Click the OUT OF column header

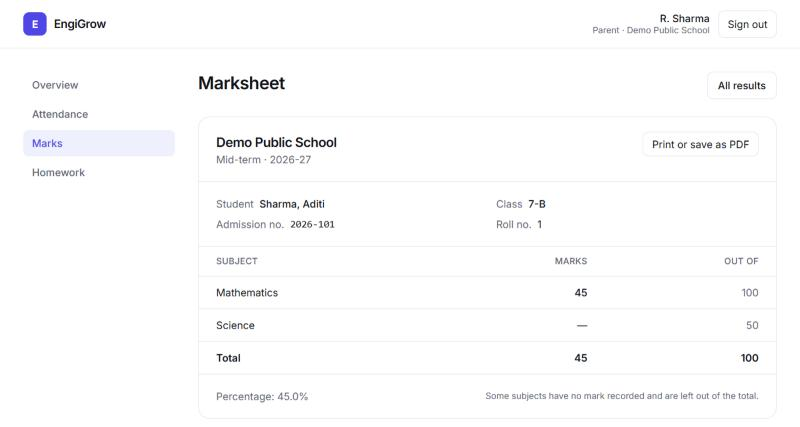pyautogui.click(x=741, y=261)
